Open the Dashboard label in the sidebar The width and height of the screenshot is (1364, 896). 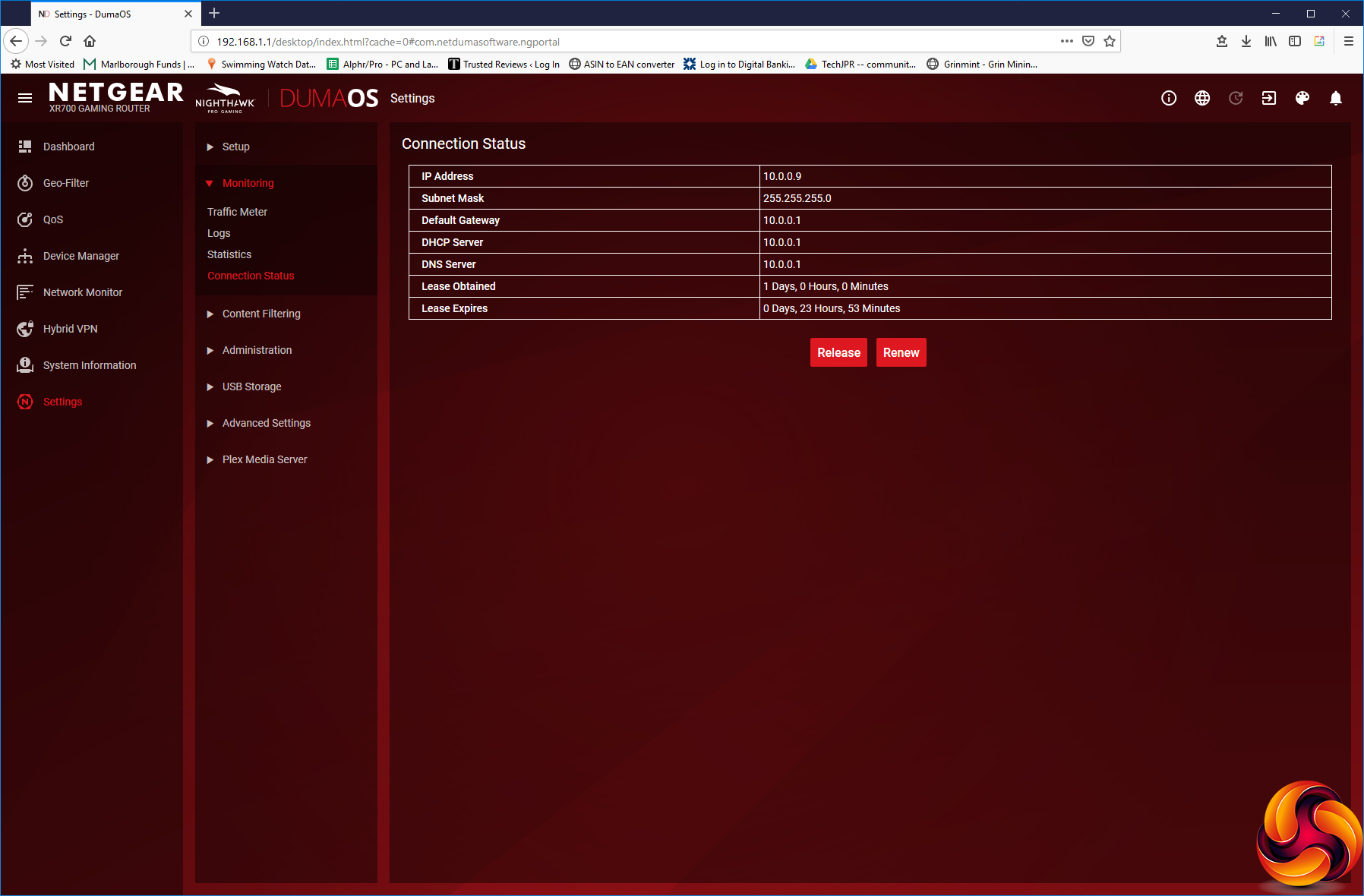[x=69, y=147]
